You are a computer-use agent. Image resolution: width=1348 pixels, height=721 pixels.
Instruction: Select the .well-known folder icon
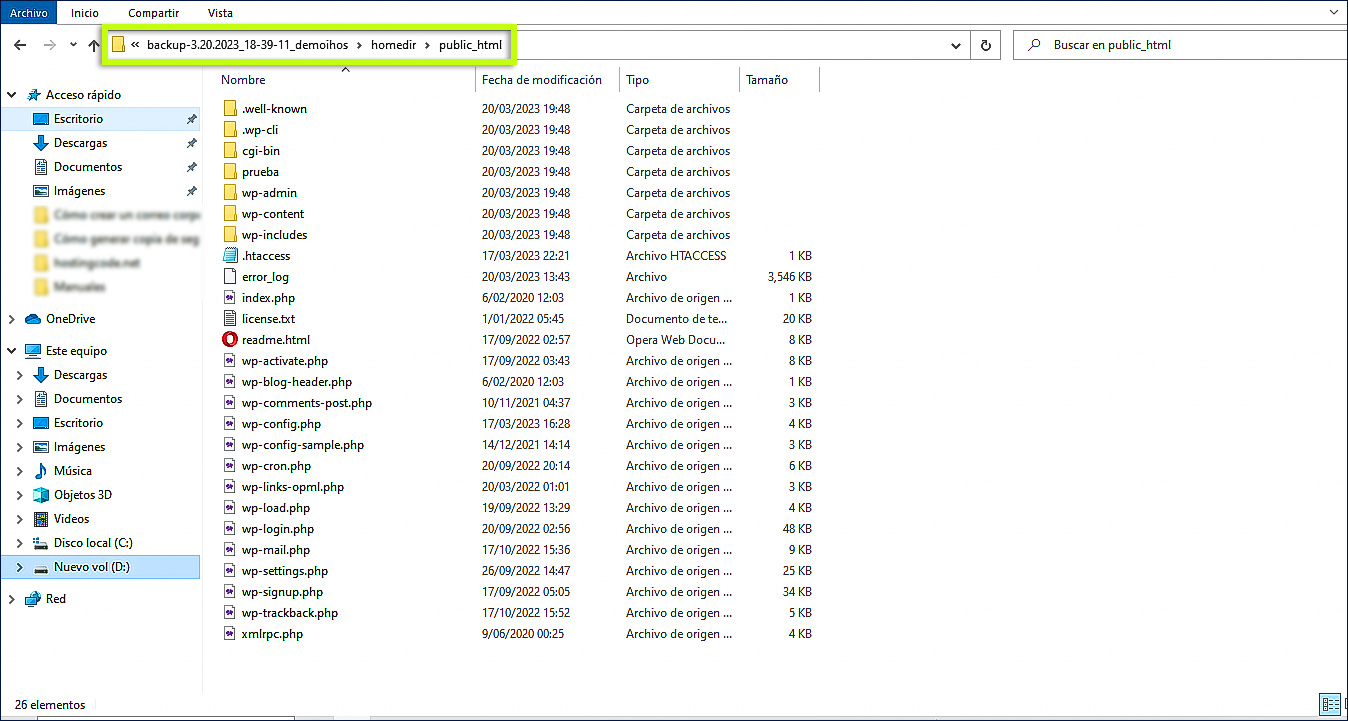[x=230, y=108]
